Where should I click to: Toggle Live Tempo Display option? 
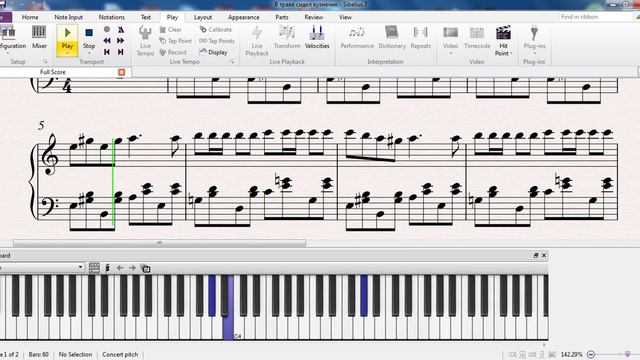pyautogui.click(x=213, y=52)
